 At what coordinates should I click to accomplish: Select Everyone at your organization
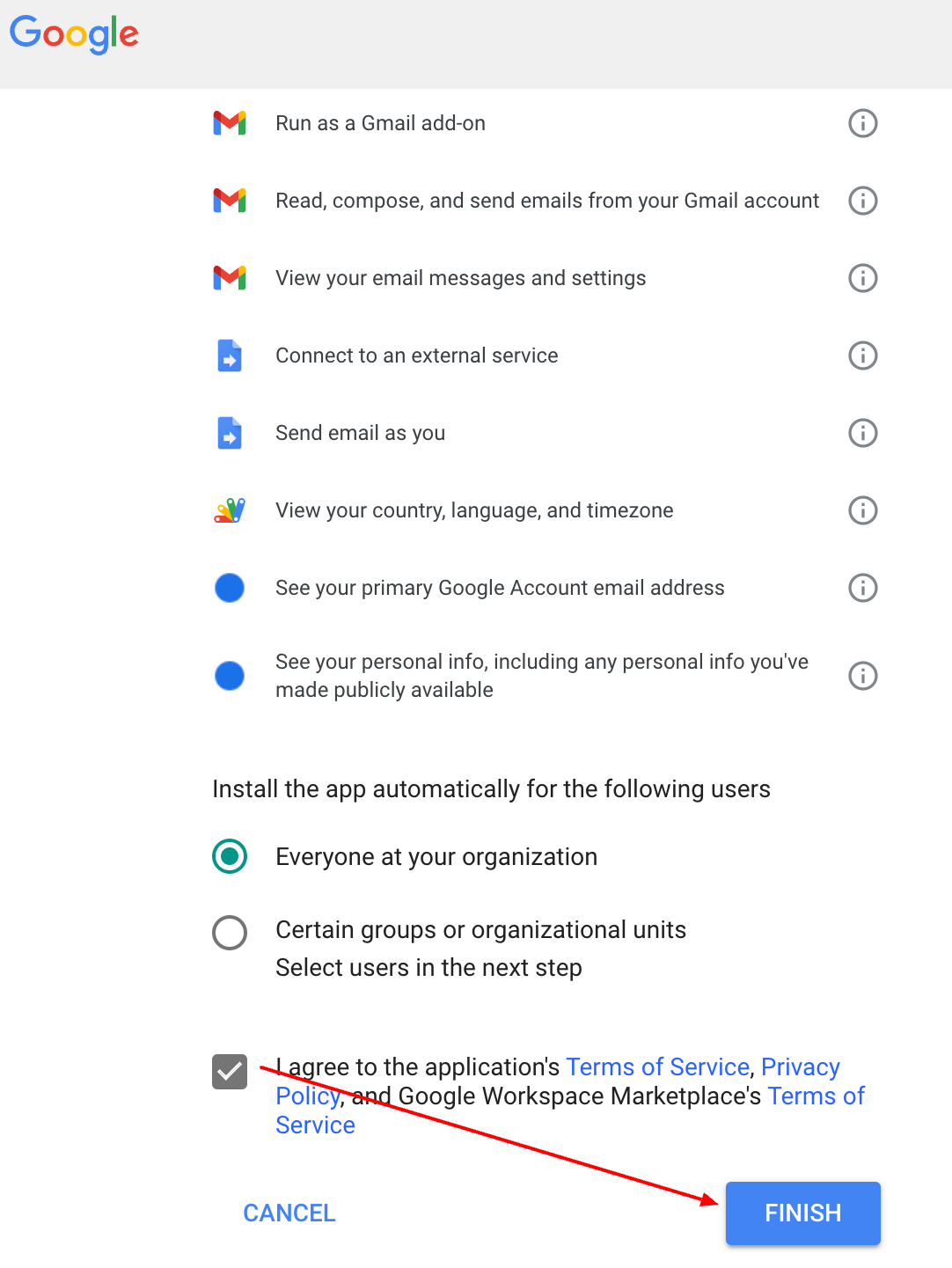pyautogui.click(x=230, y=856)
